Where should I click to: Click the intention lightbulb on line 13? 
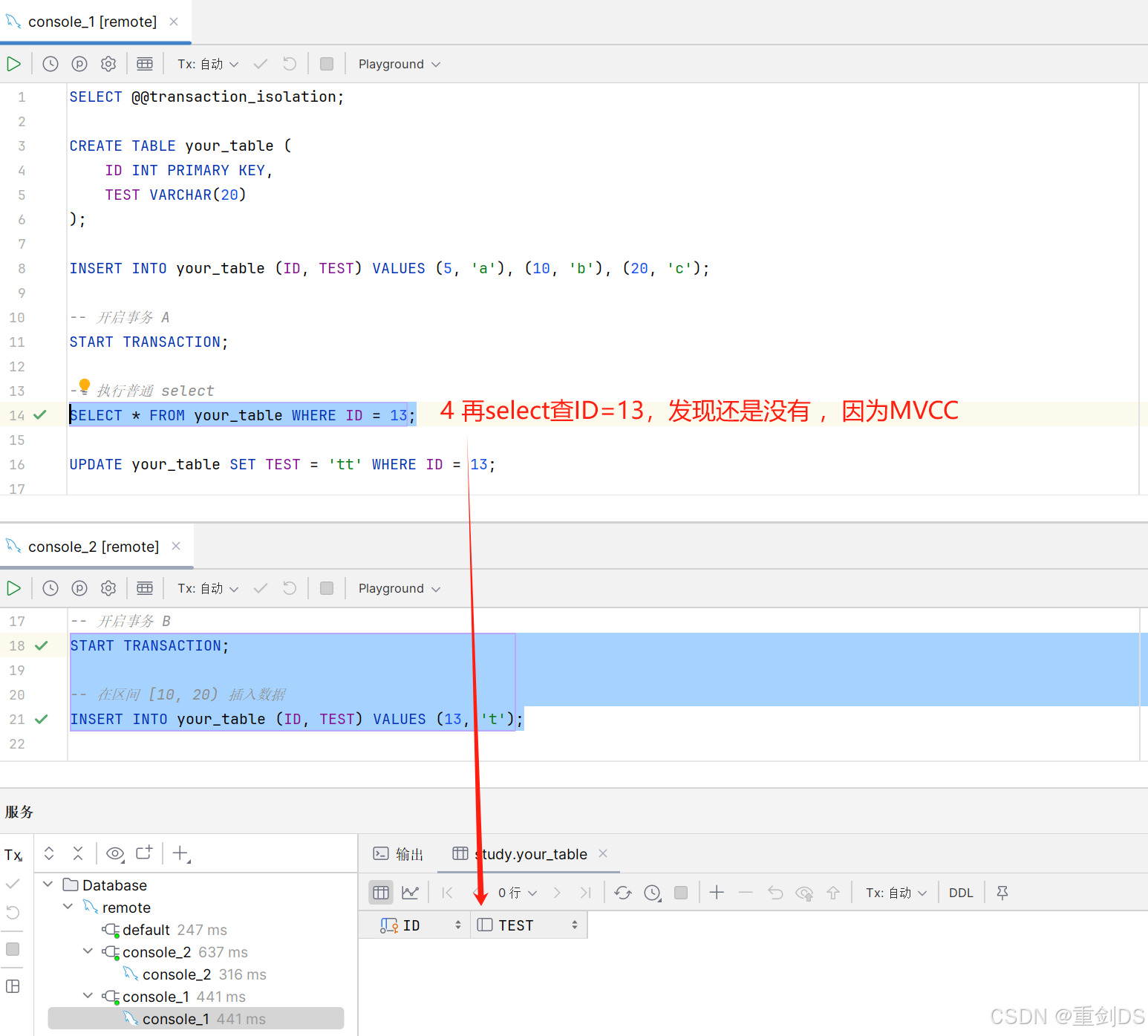(x=84, y=386)
